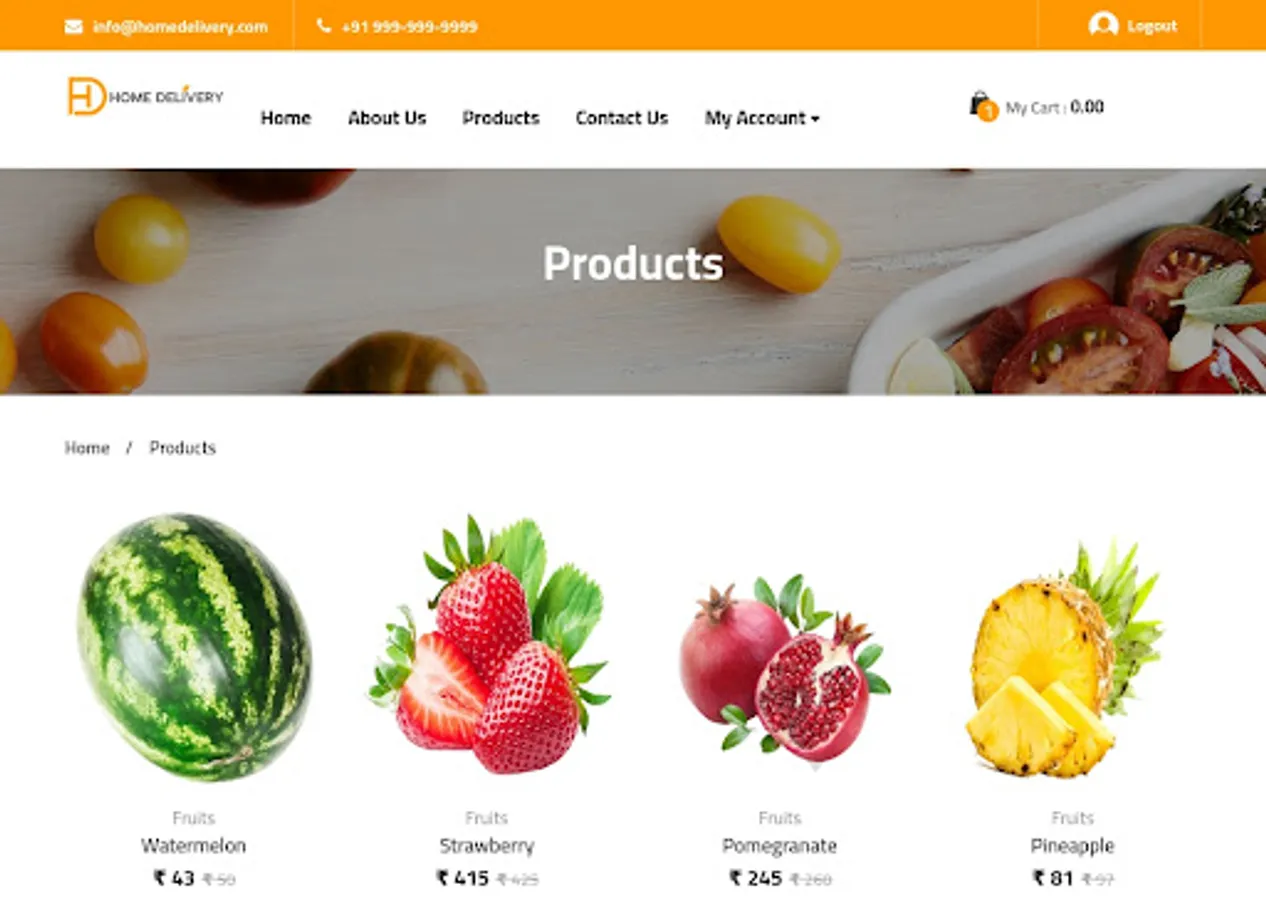Go to About Us page
Screen dimensions: 1266x900
click(387, 118)
